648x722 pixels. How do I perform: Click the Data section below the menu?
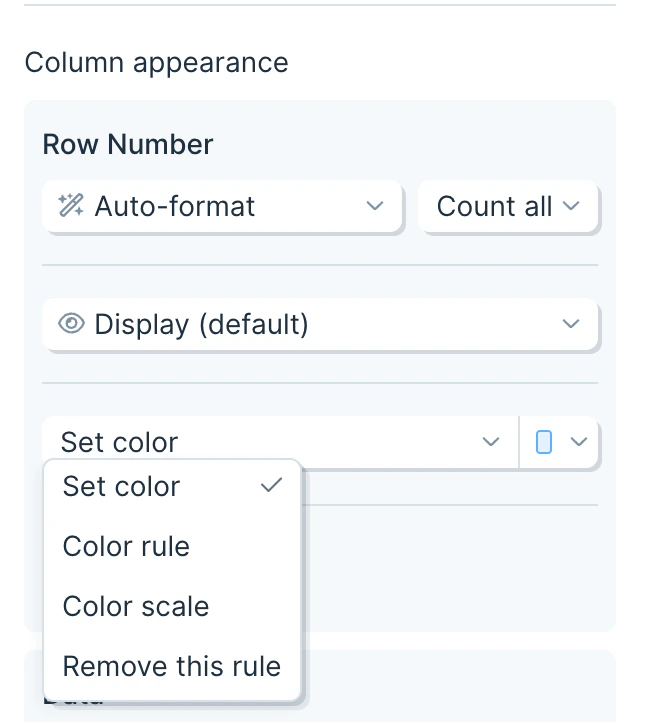tap(450, 690)
